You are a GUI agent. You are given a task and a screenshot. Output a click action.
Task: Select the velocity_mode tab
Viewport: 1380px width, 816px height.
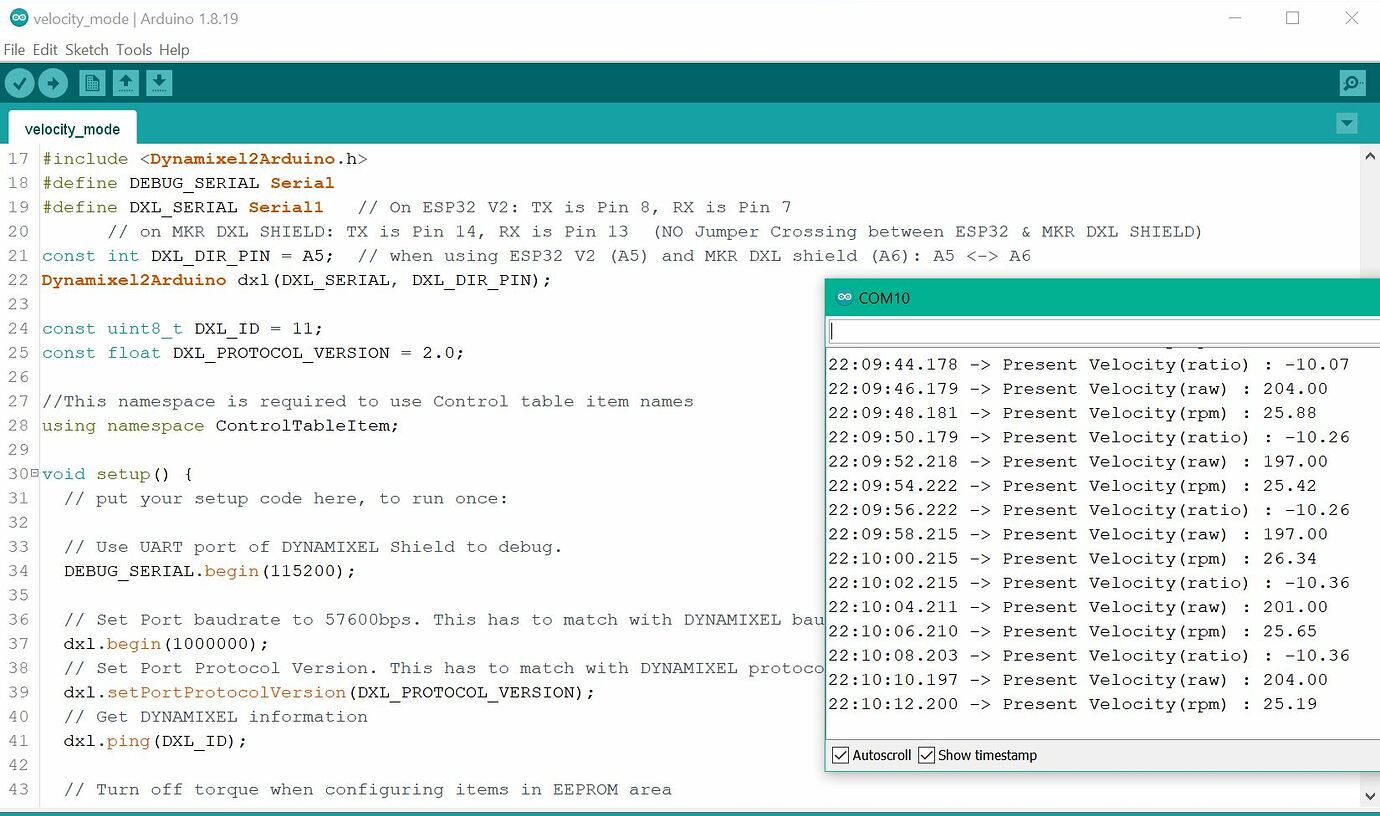[72, 129]
